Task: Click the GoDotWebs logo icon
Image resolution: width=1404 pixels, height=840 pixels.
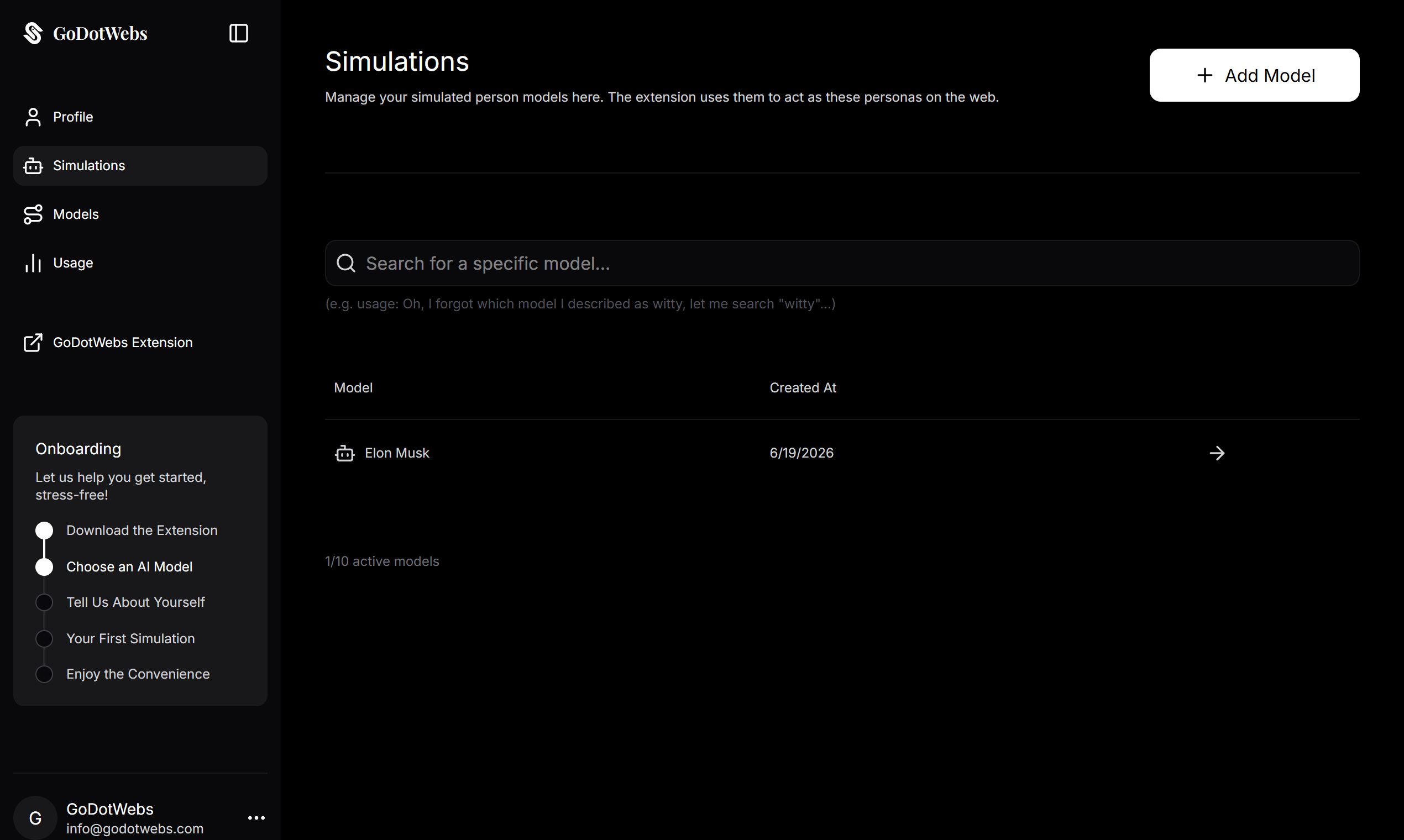Action: (x=33, y=33)
